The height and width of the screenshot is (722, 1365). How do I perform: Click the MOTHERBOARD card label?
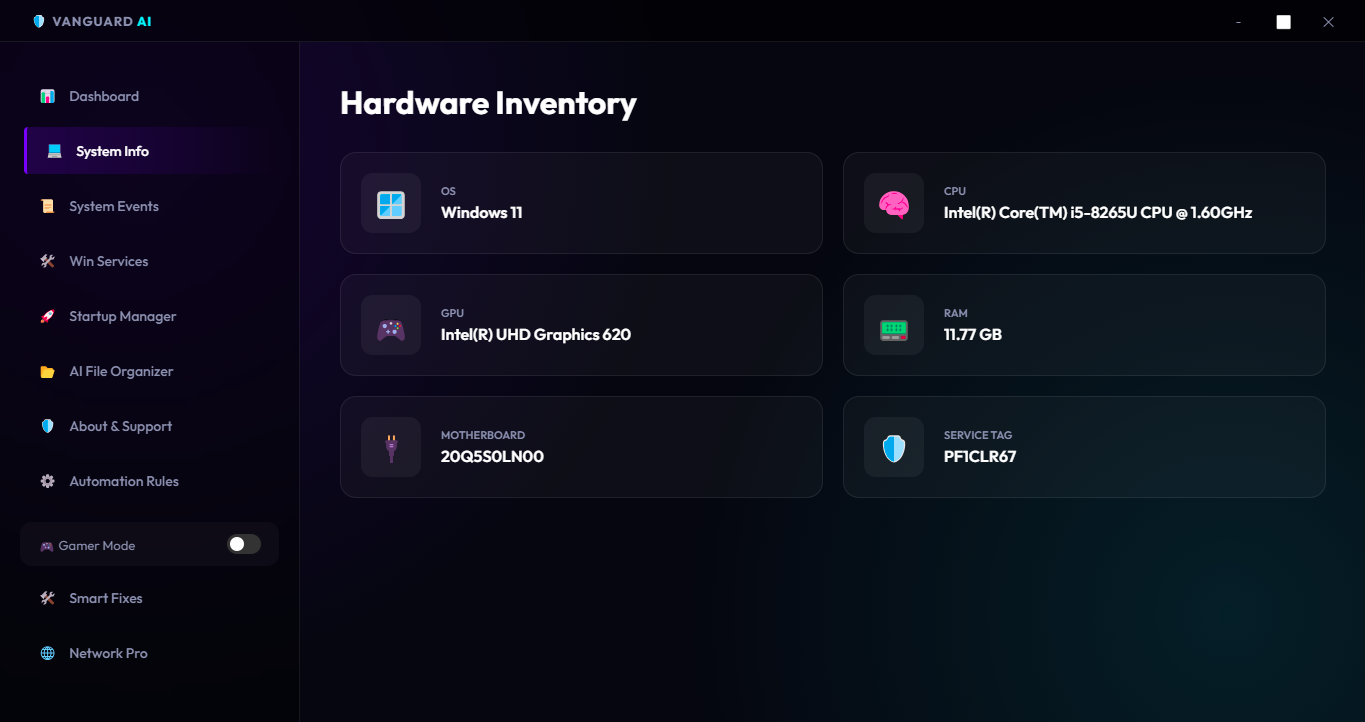tap(483, 435)
